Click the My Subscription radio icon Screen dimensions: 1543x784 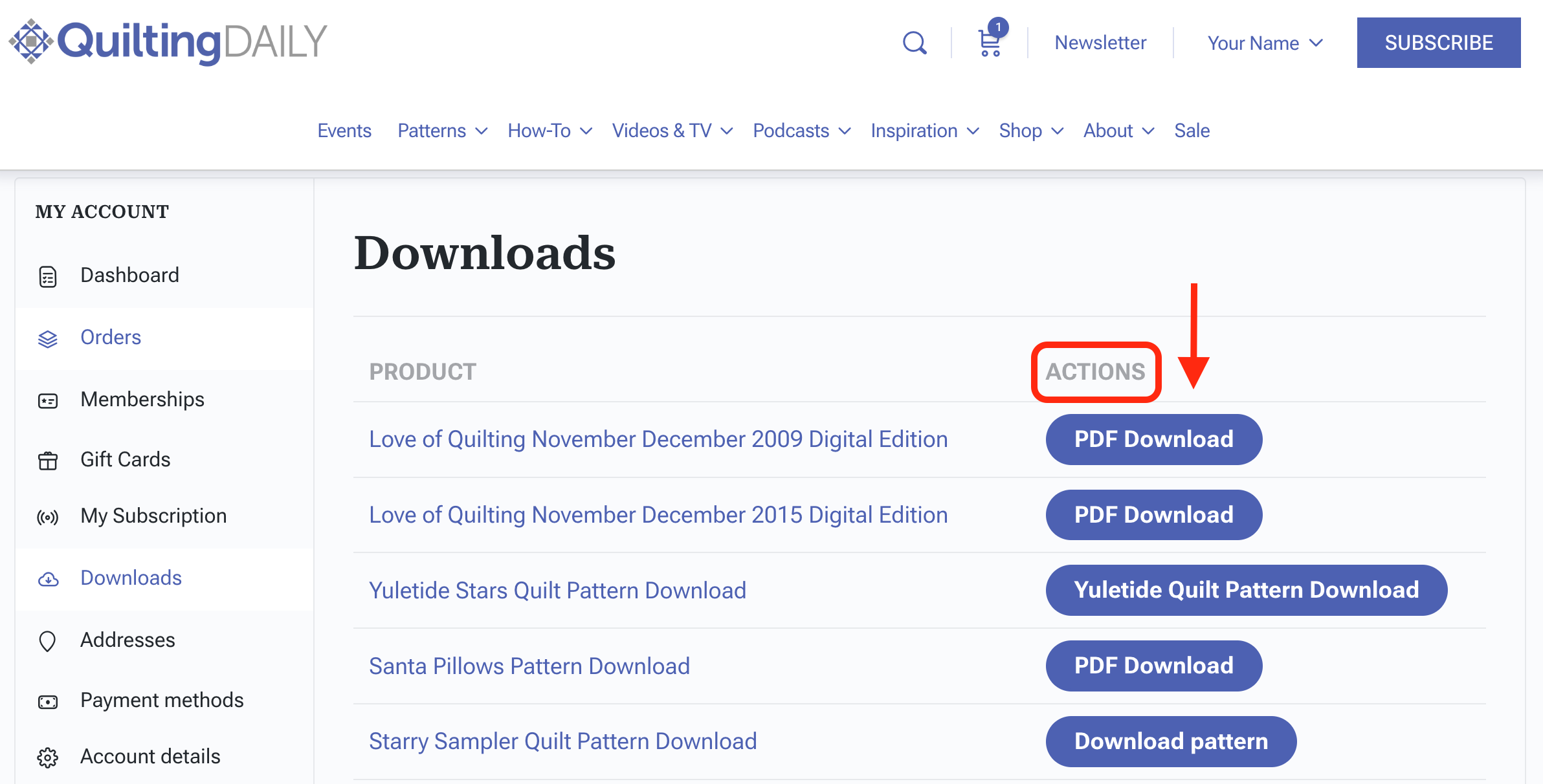pyautogui.click(x=48, y=516)
